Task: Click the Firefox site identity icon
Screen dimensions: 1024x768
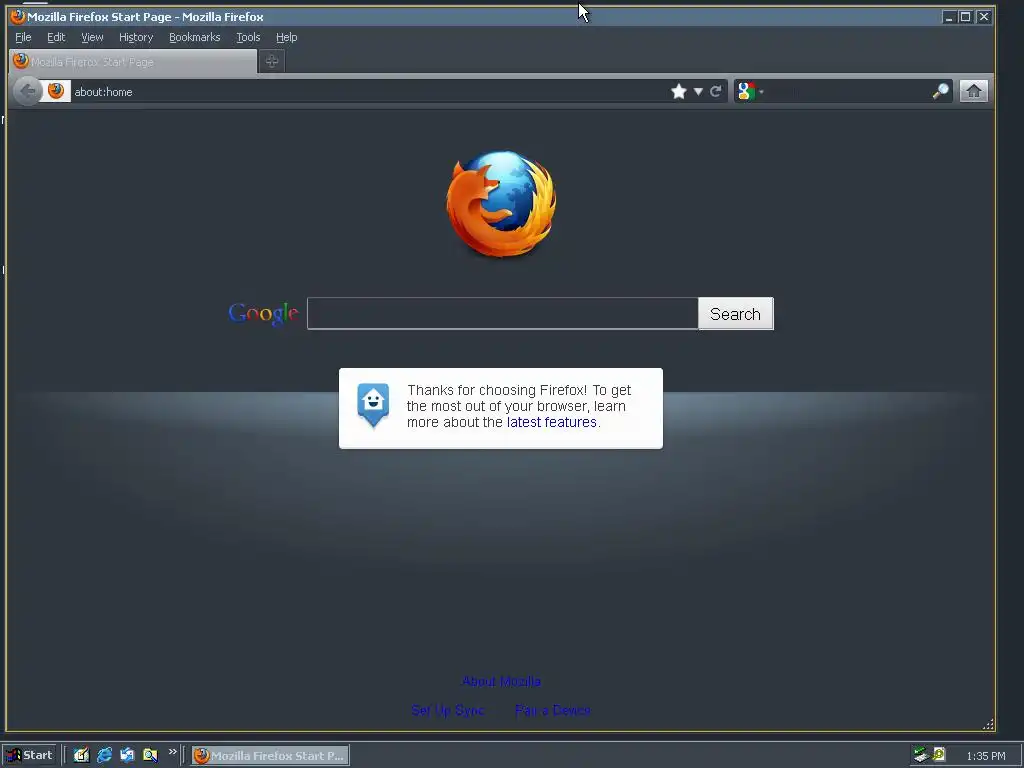Action: (56, 91)
